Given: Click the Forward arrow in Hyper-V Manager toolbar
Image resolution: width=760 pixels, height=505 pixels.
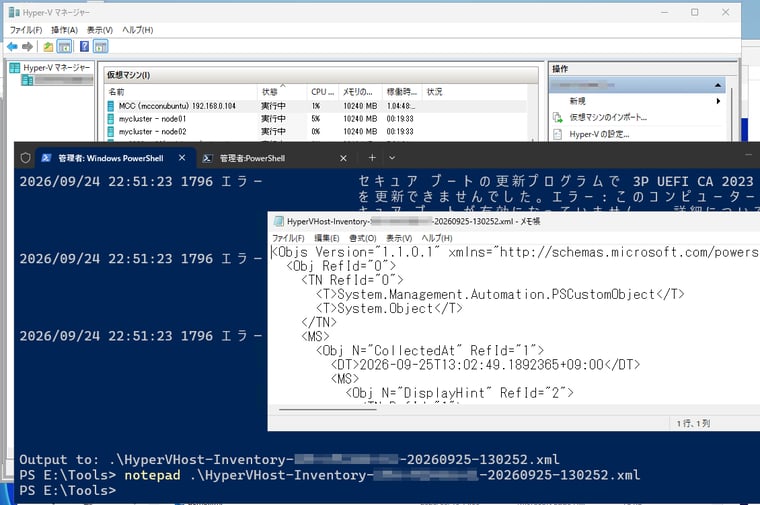Looking at the screenshot, I should [x=28, y=47].
